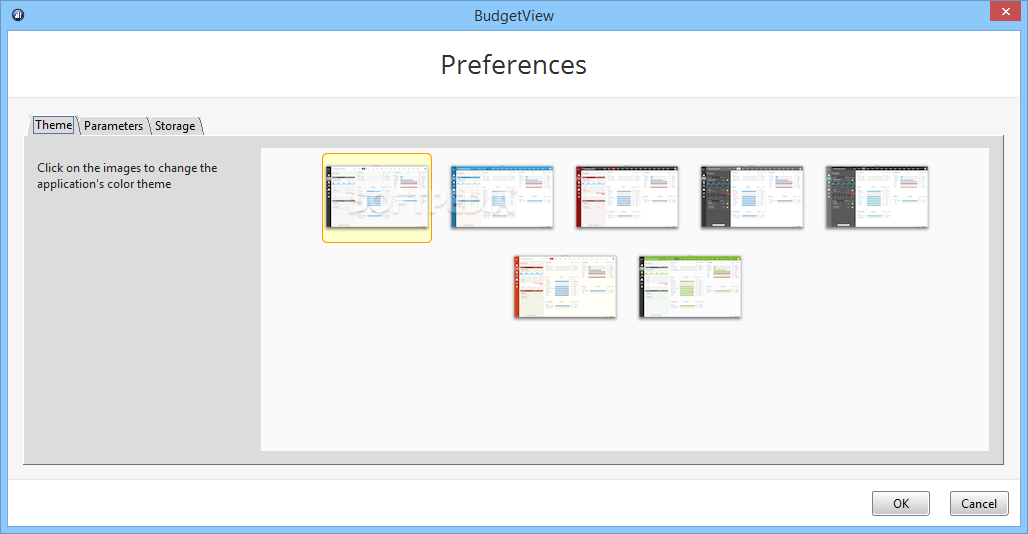Click the BudgetView app icon in title bar
Viewport: 1028px width, 534px height.
18,14
